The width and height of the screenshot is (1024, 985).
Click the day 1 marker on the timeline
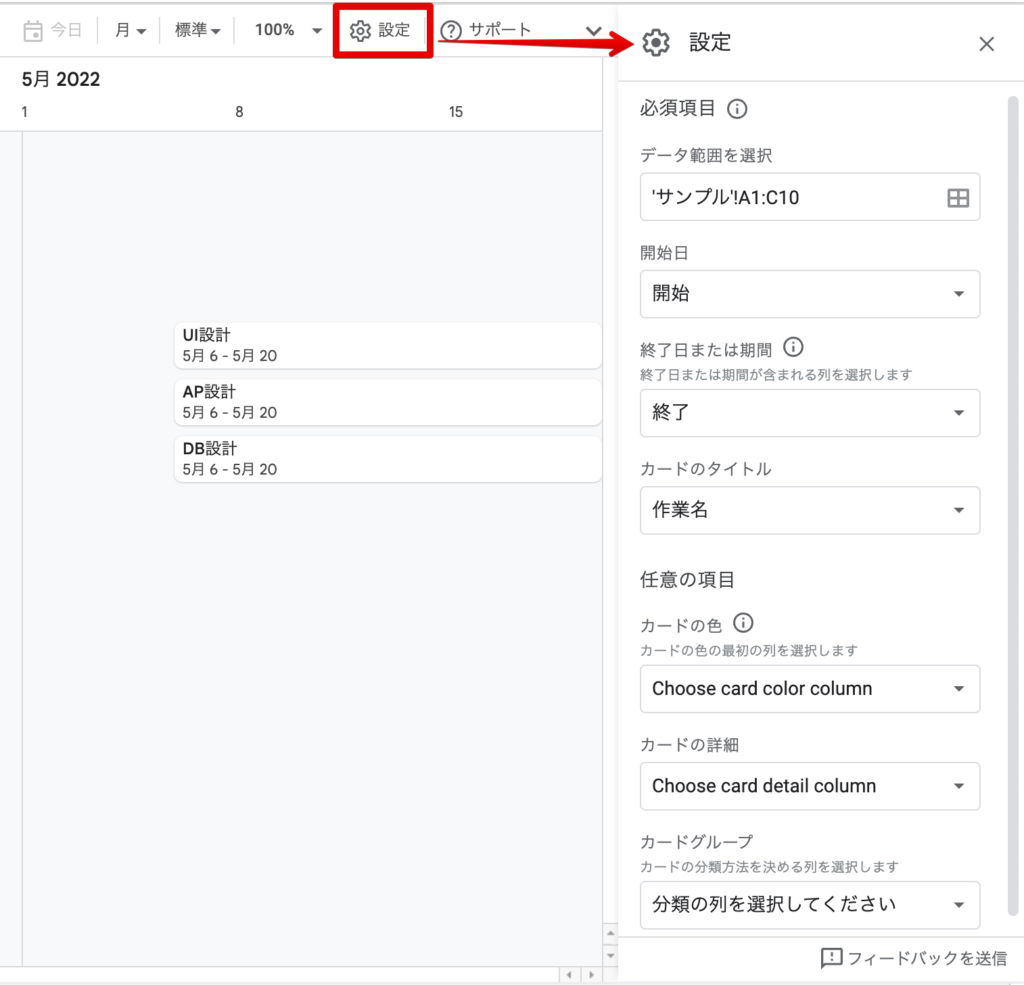pyautogui.click(x=24, y=112)
